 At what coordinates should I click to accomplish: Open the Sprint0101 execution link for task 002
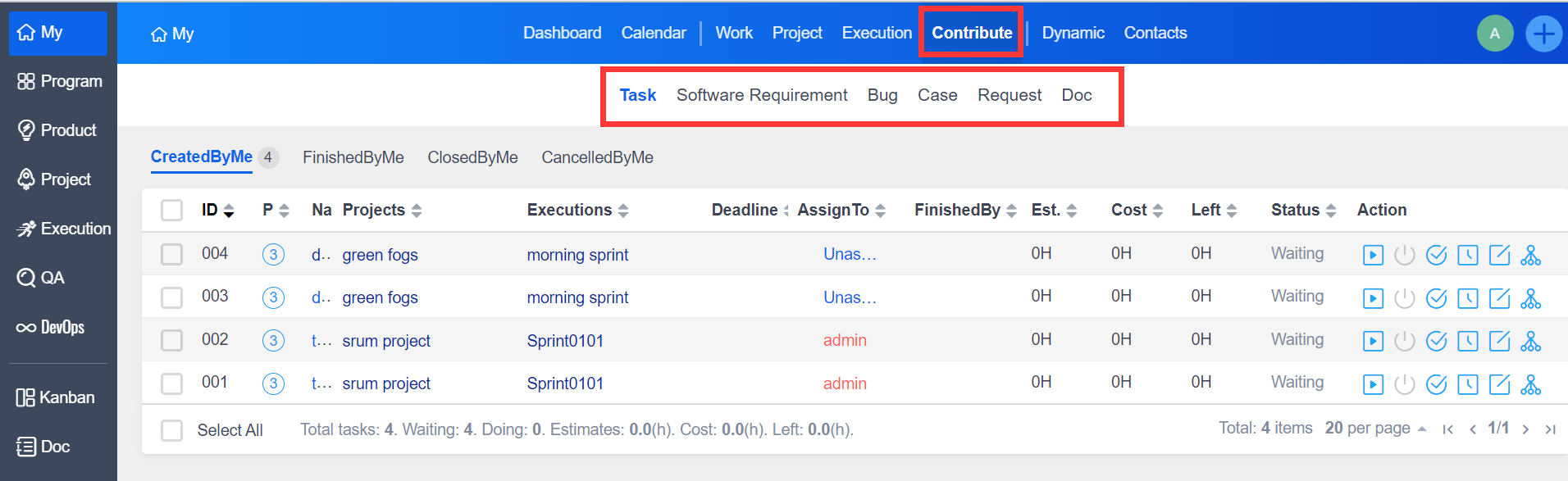[565, 341]
